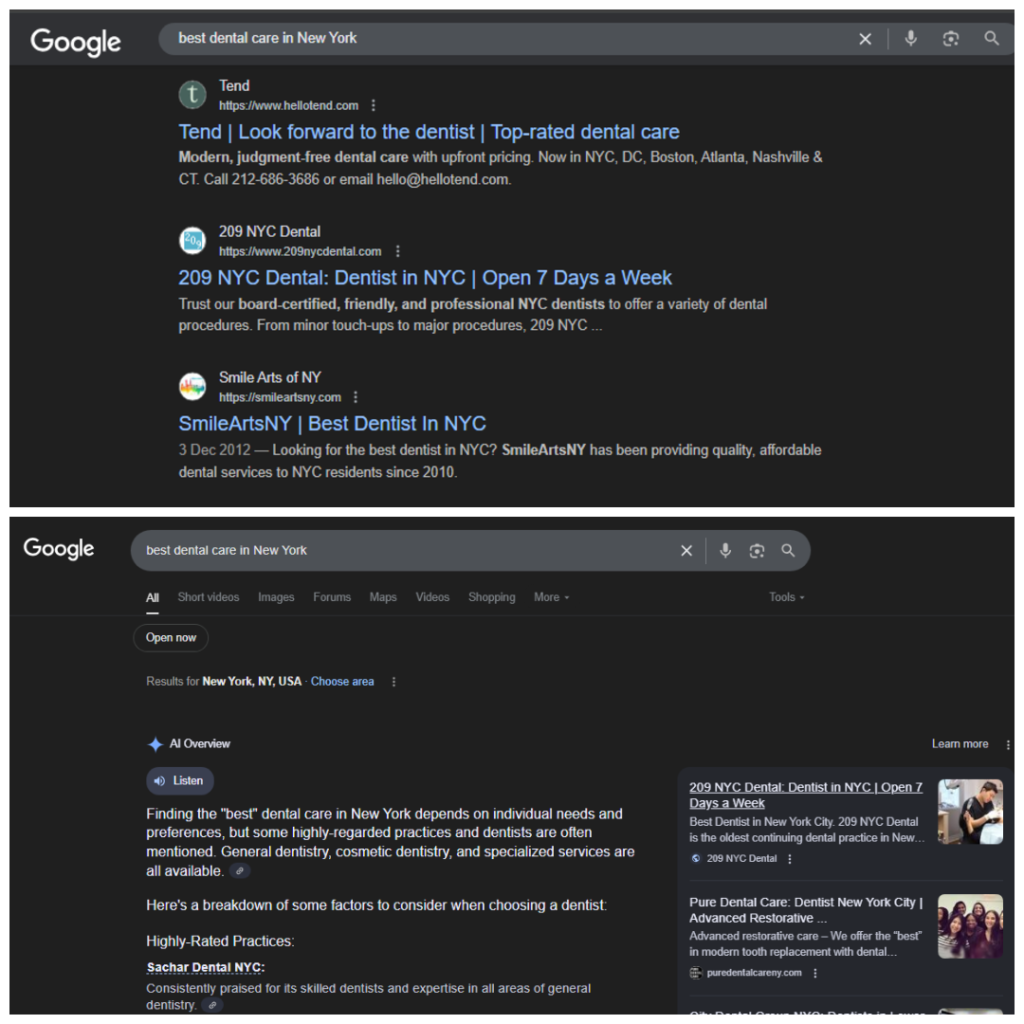1024x1024 pixels.
Task: Click 209 NYC Dental favicon in top results
Action: point(193,240)
